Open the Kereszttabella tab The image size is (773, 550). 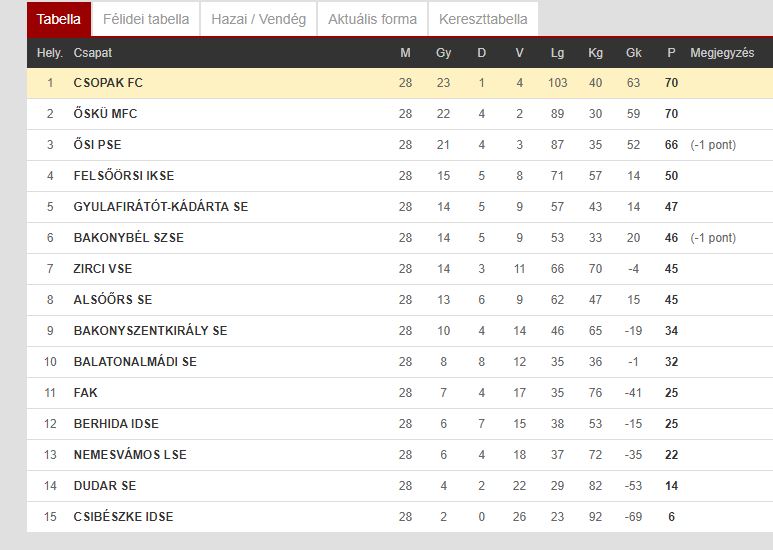click(x=483, y=19)
